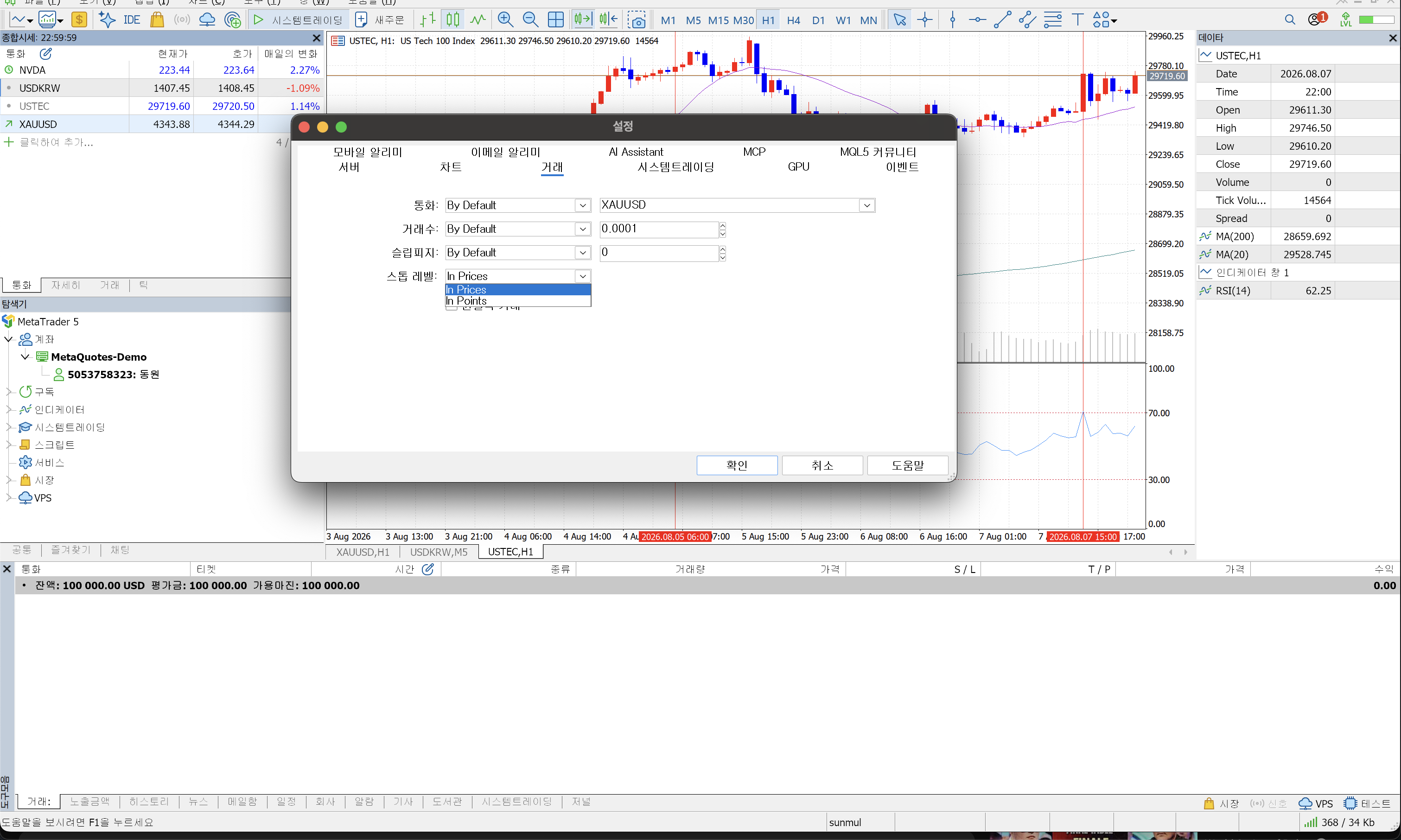Draw a horizontal line on chart
The width and height of the screenshot is (1401, 840).
[977, 20]
